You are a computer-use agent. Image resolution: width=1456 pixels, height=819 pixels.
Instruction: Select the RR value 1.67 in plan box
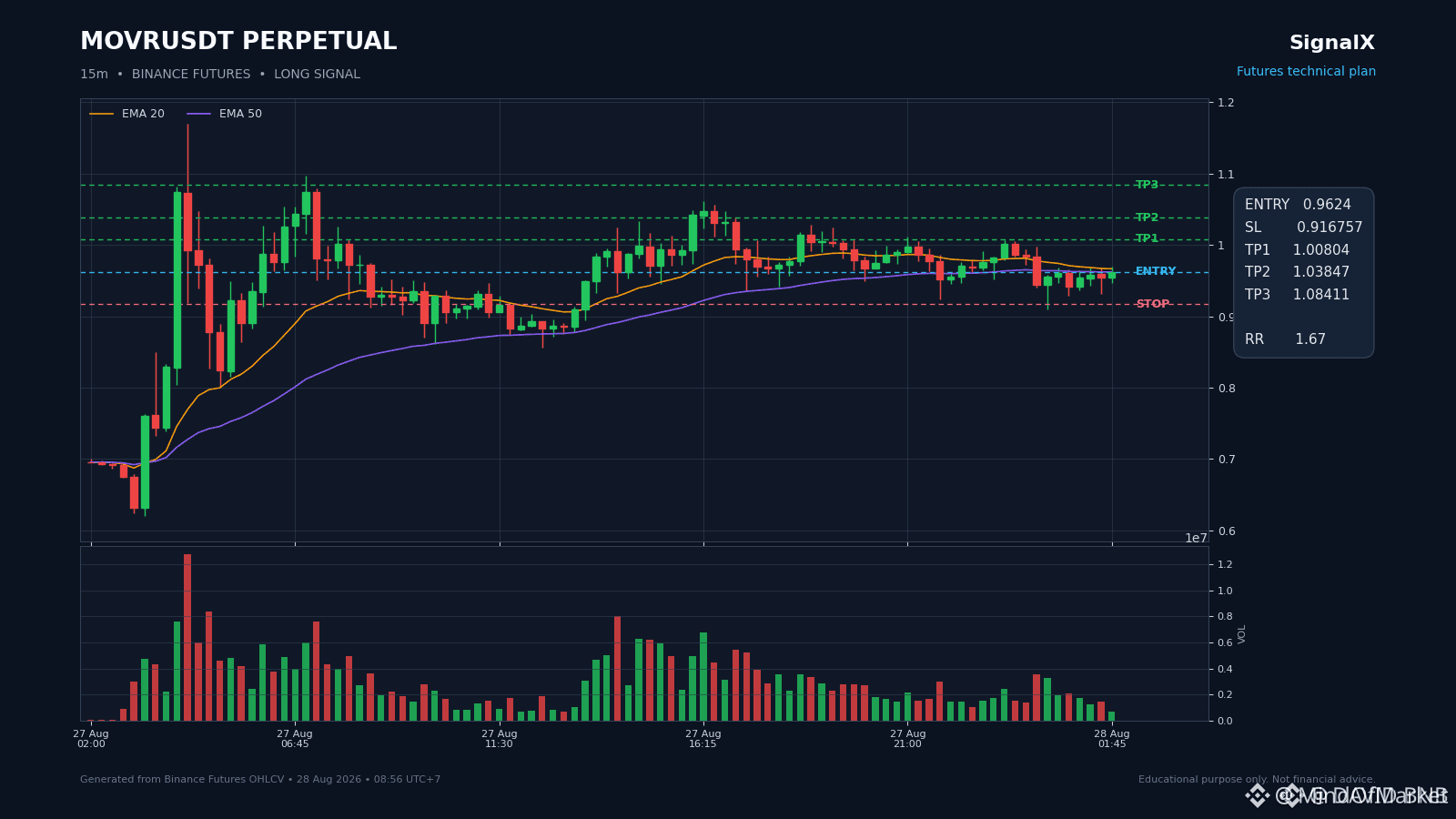tap(1310, 339)
